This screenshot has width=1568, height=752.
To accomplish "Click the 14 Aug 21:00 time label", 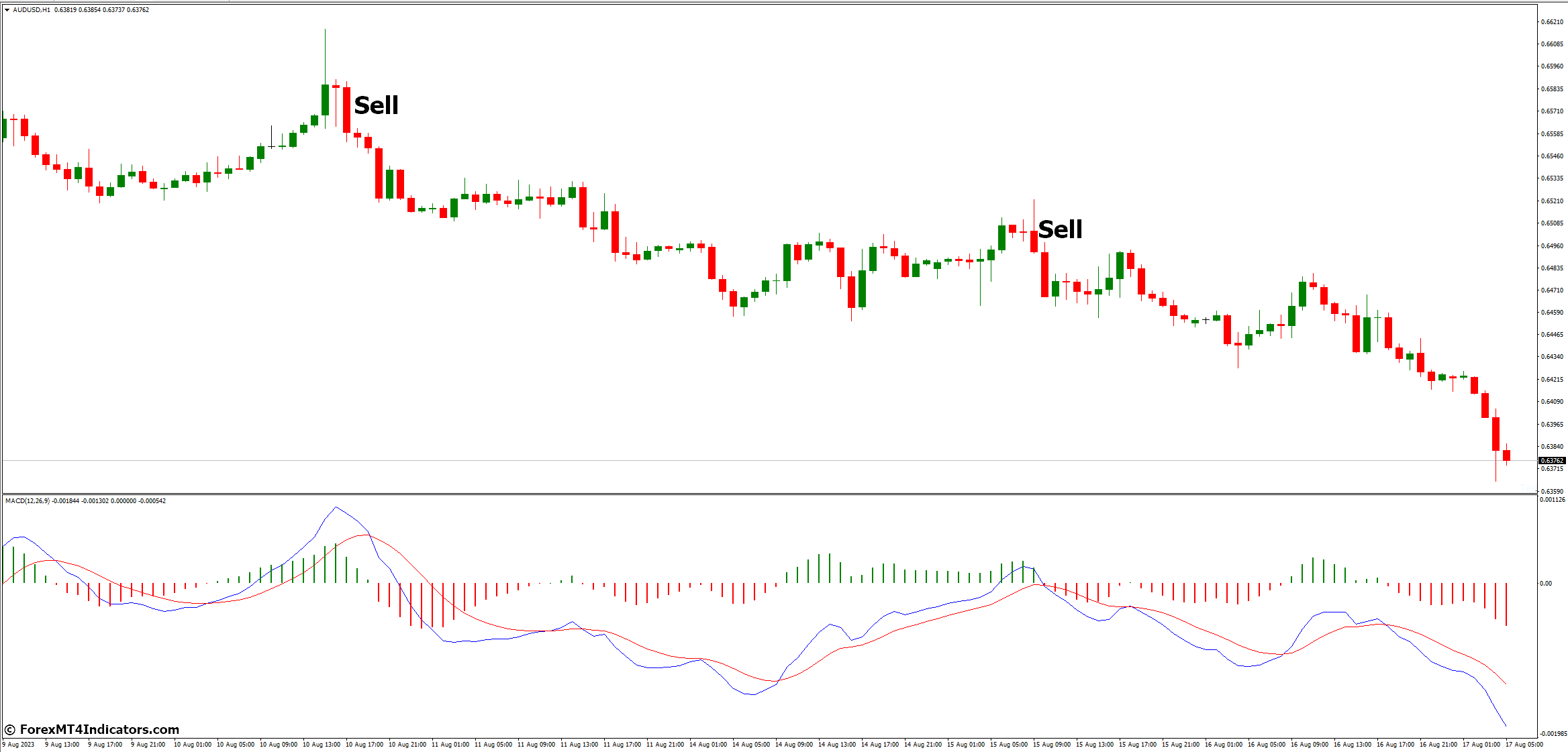I will click(x=923, y=745).
